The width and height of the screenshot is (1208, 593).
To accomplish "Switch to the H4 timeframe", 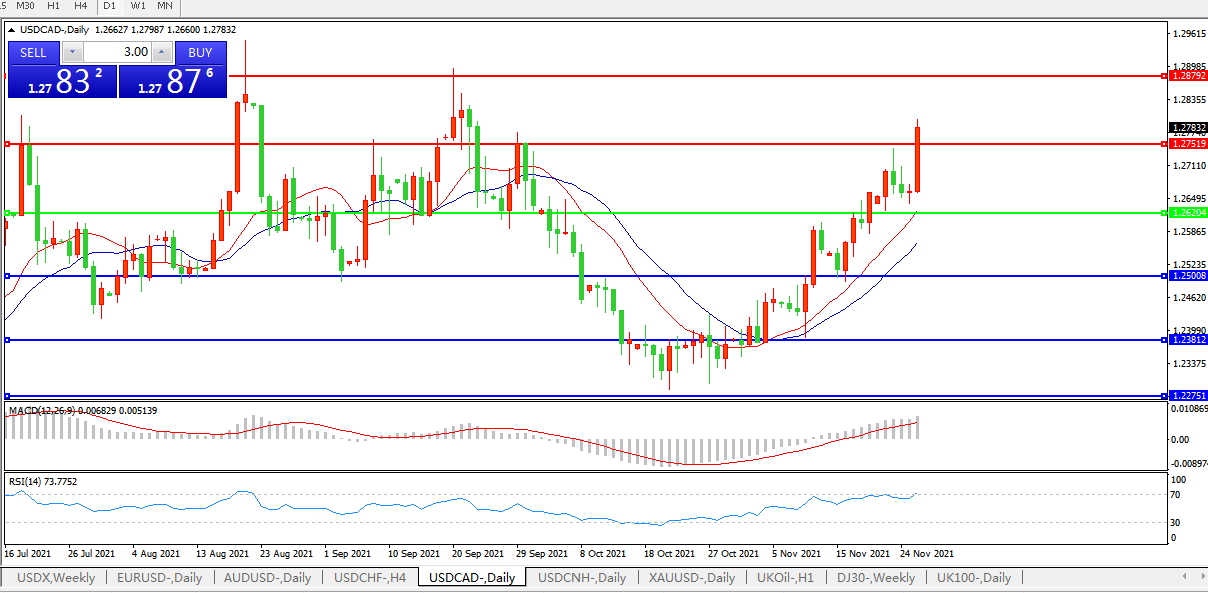I will pos(80,6).
